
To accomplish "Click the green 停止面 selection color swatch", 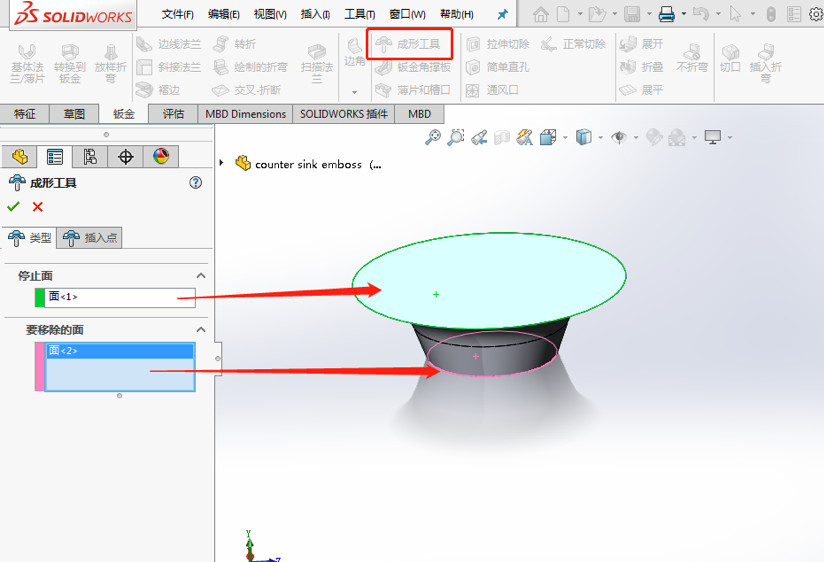I will pos(40,297).
